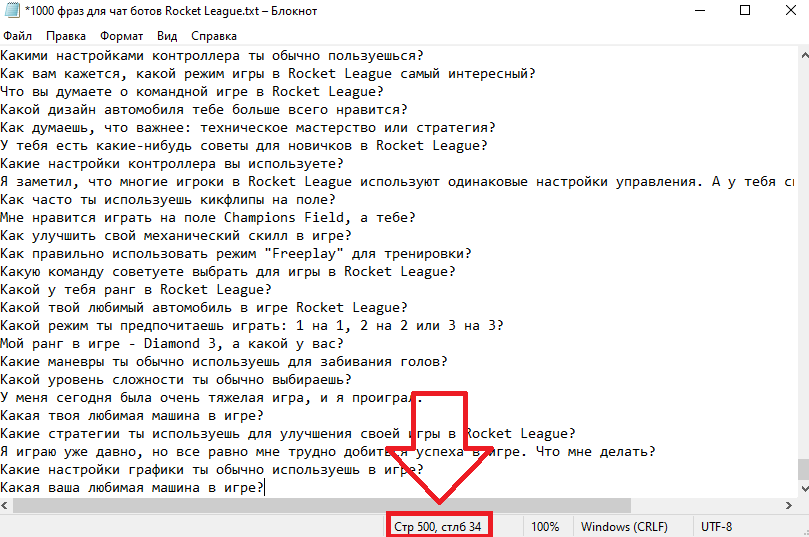This screenshot has width=809, height=537.
Task: Close the Notepad window
Action: pyautogui.click(x=790, y=10)
